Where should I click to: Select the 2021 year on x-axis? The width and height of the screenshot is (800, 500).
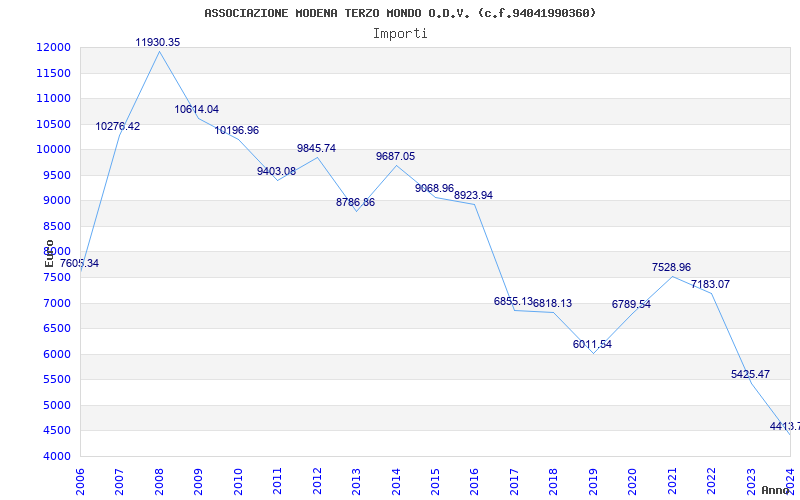coord(672,482)
